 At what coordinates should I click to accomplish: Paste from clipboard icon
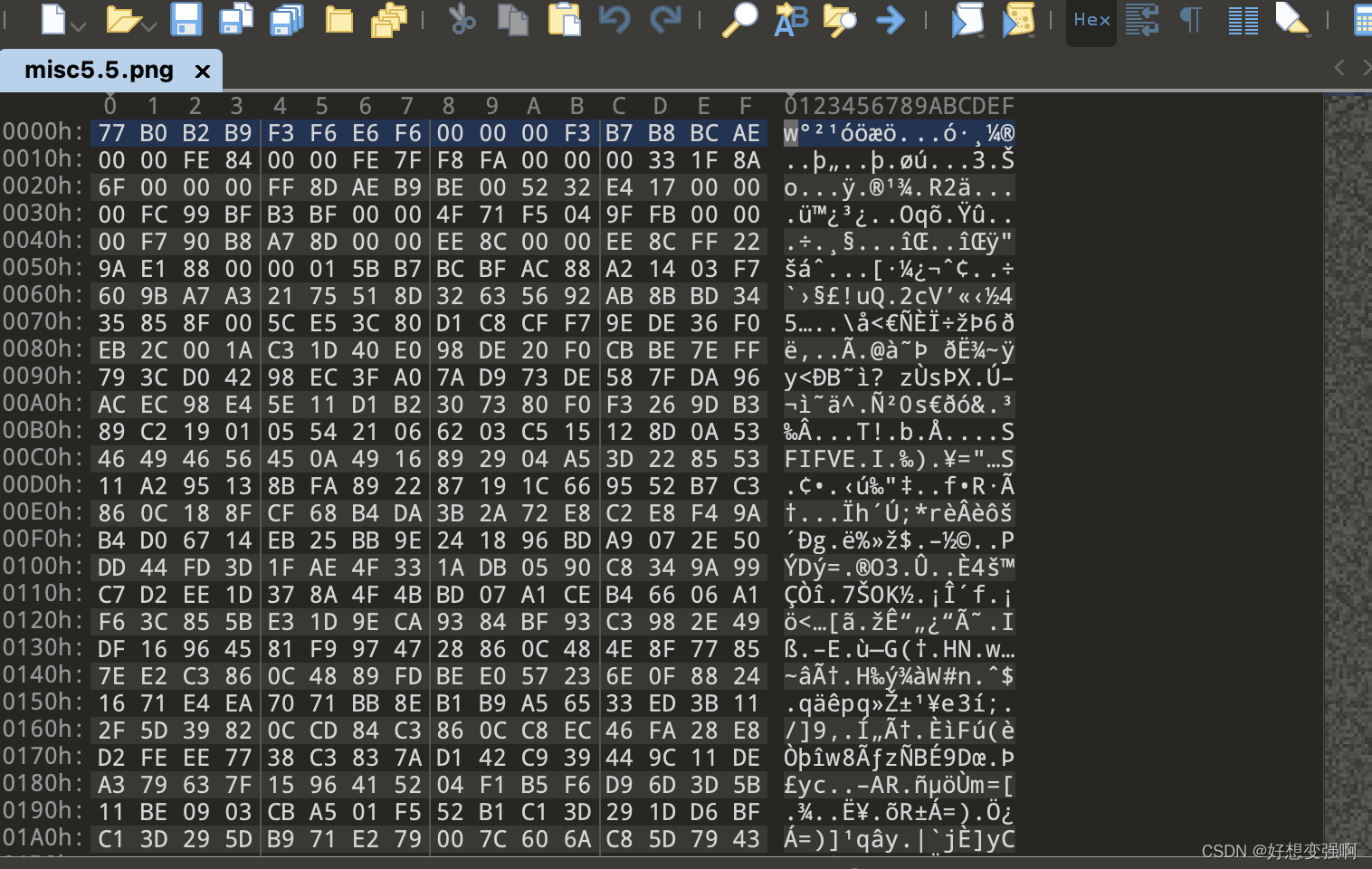[x=564, y=19]
